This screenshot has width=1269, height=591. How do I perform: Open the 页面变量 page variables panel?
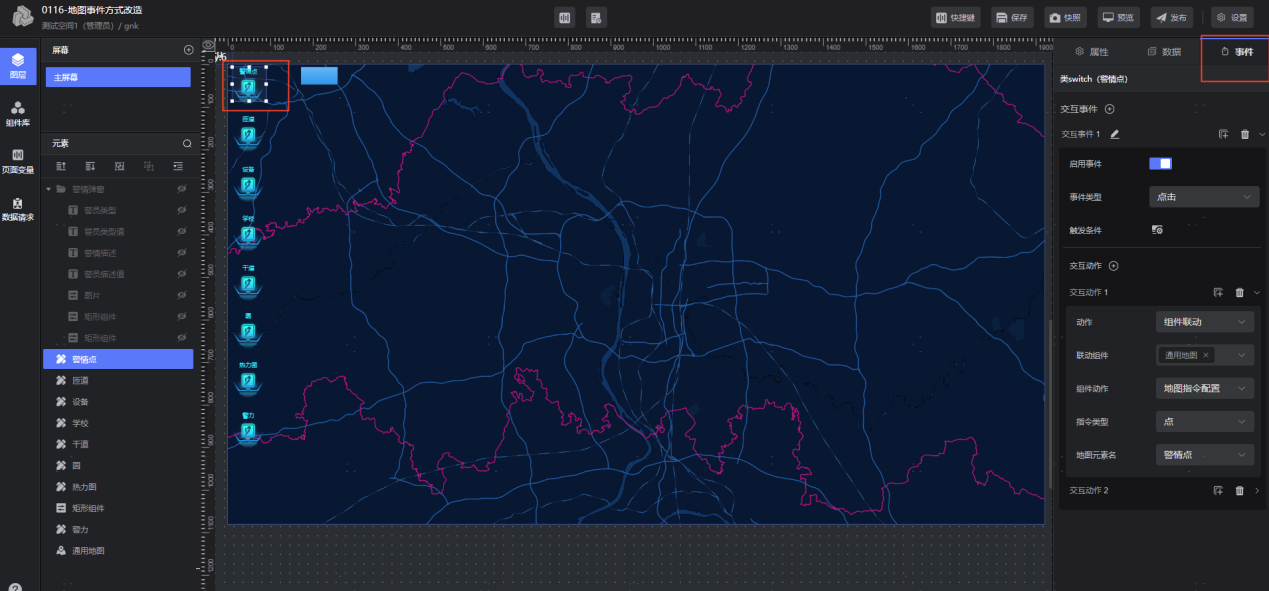18,160
